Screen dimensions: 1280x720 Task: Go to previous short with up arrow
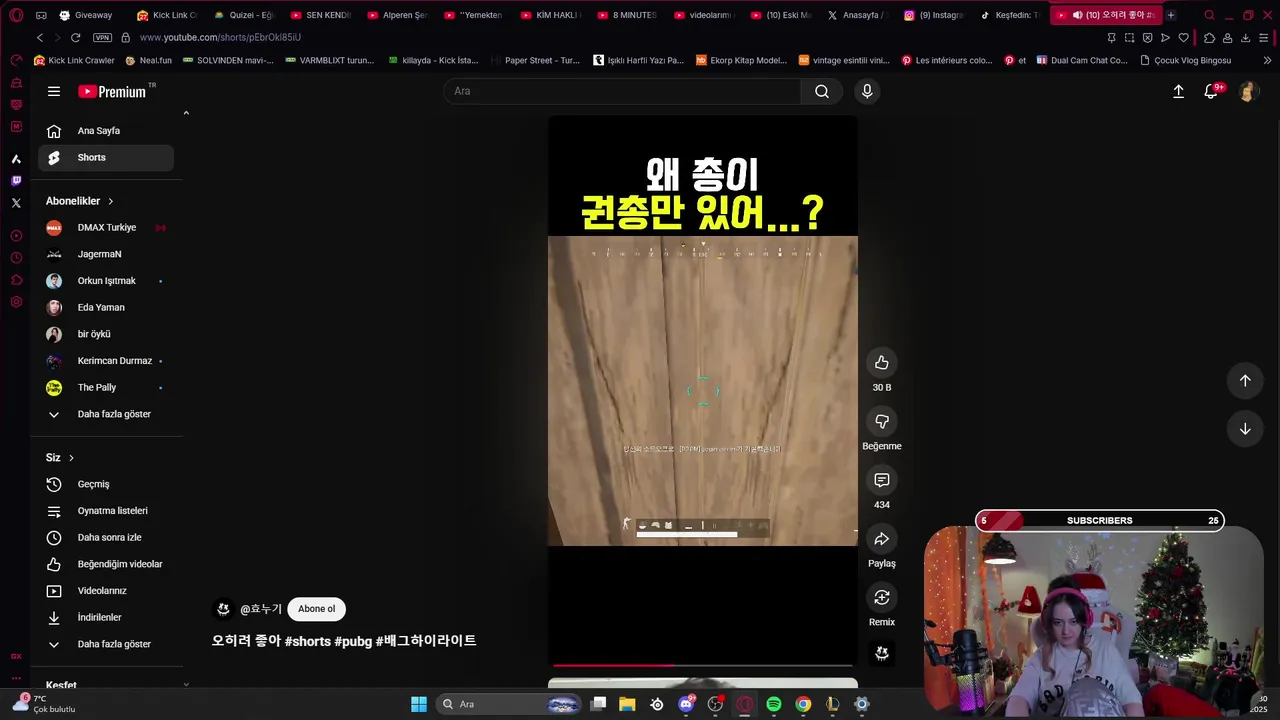(1245, 380)
